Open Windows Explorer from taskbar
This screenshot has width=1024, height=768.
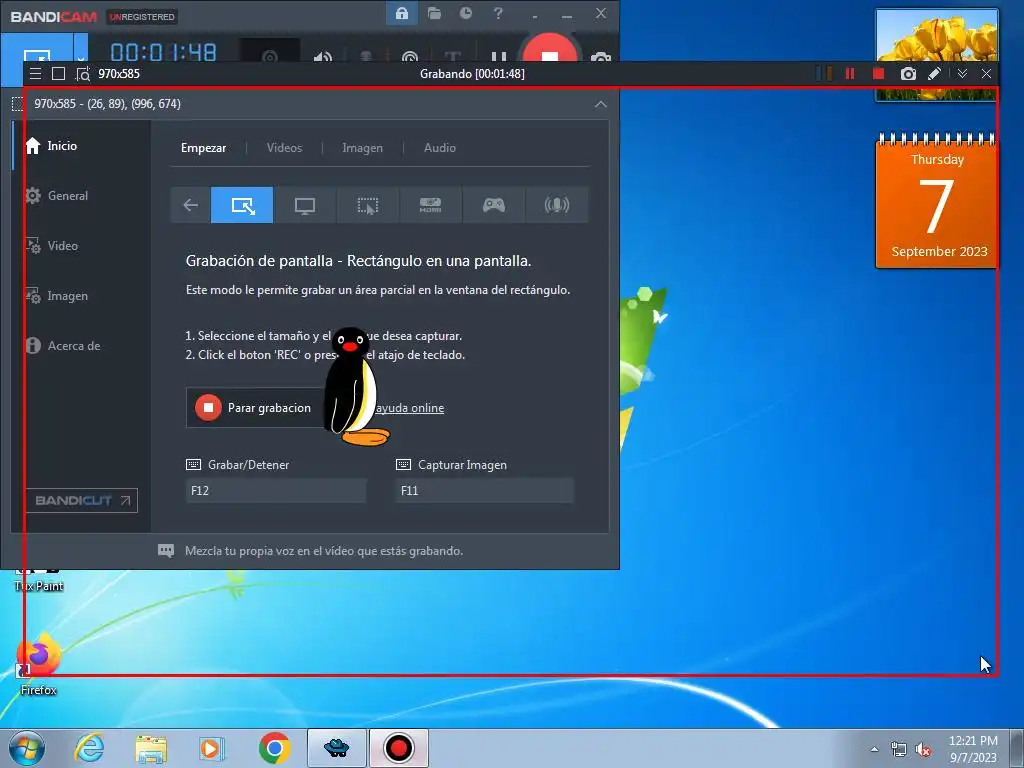pyautogui.click(x=151, y=748)
